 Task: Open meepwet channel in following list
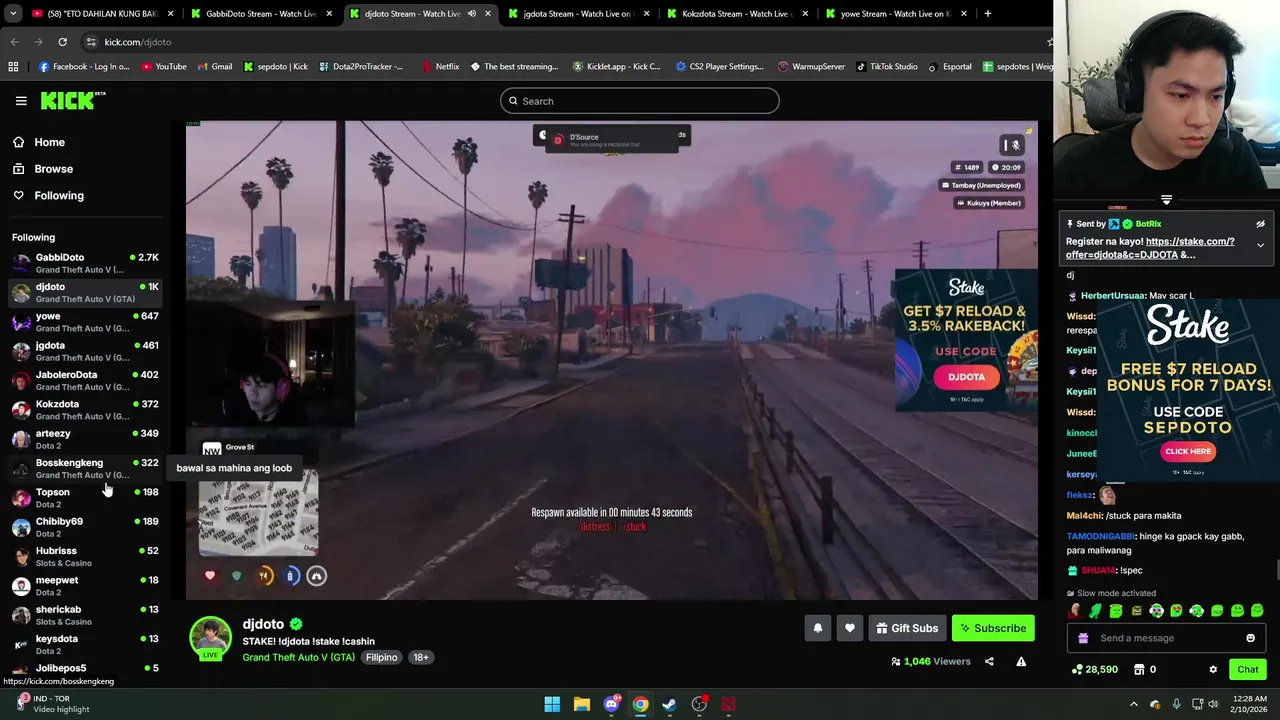pos(85,586)
